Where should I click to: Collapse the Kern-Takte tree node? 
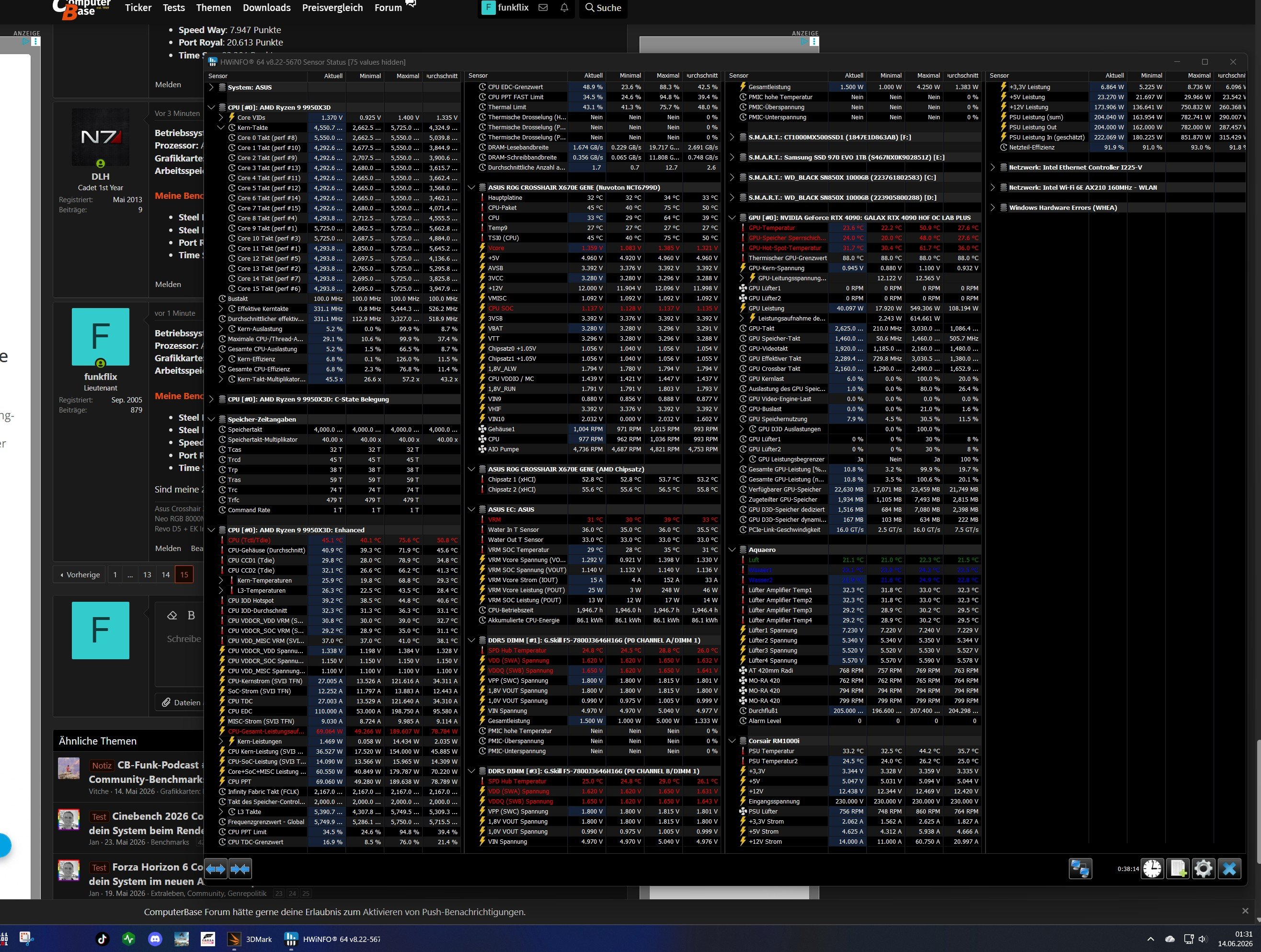click(x=221, y=128)
